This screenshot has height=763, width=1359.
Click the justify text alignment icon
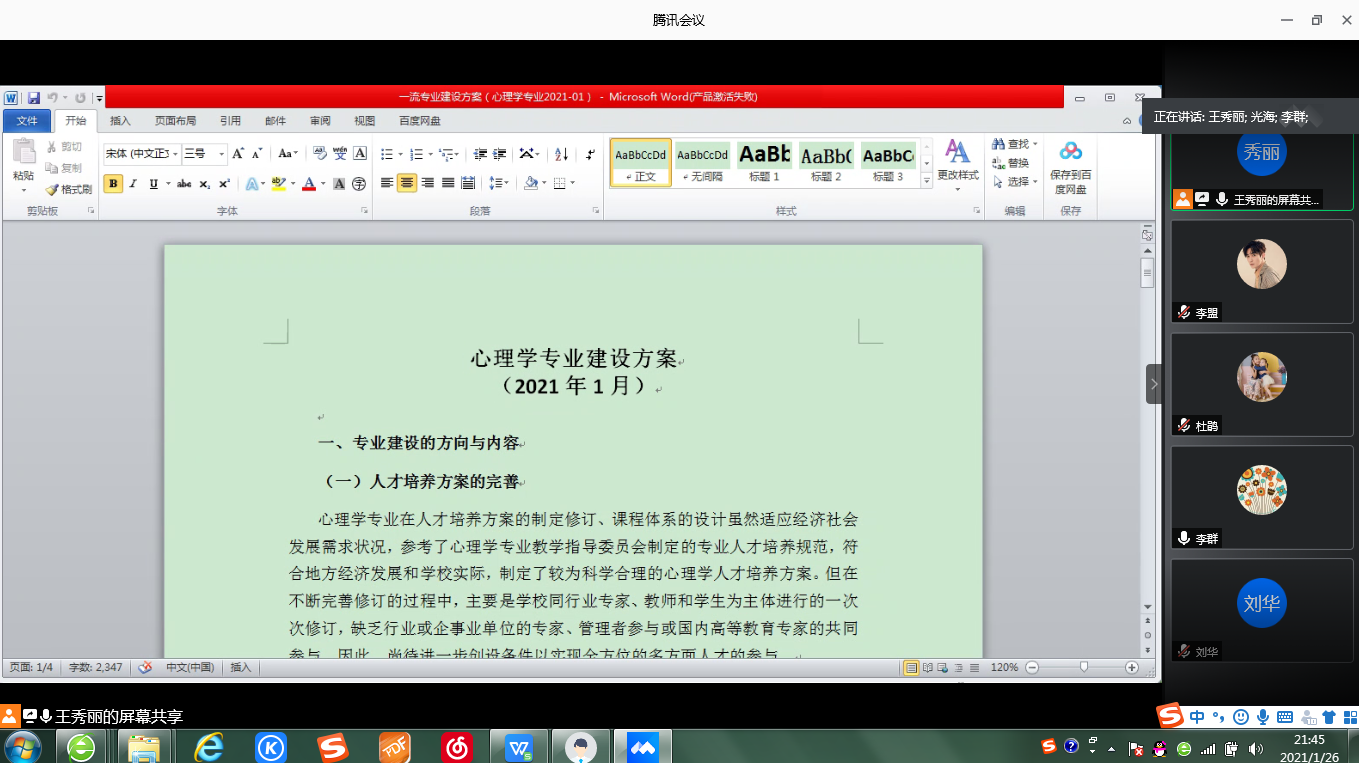447,183
